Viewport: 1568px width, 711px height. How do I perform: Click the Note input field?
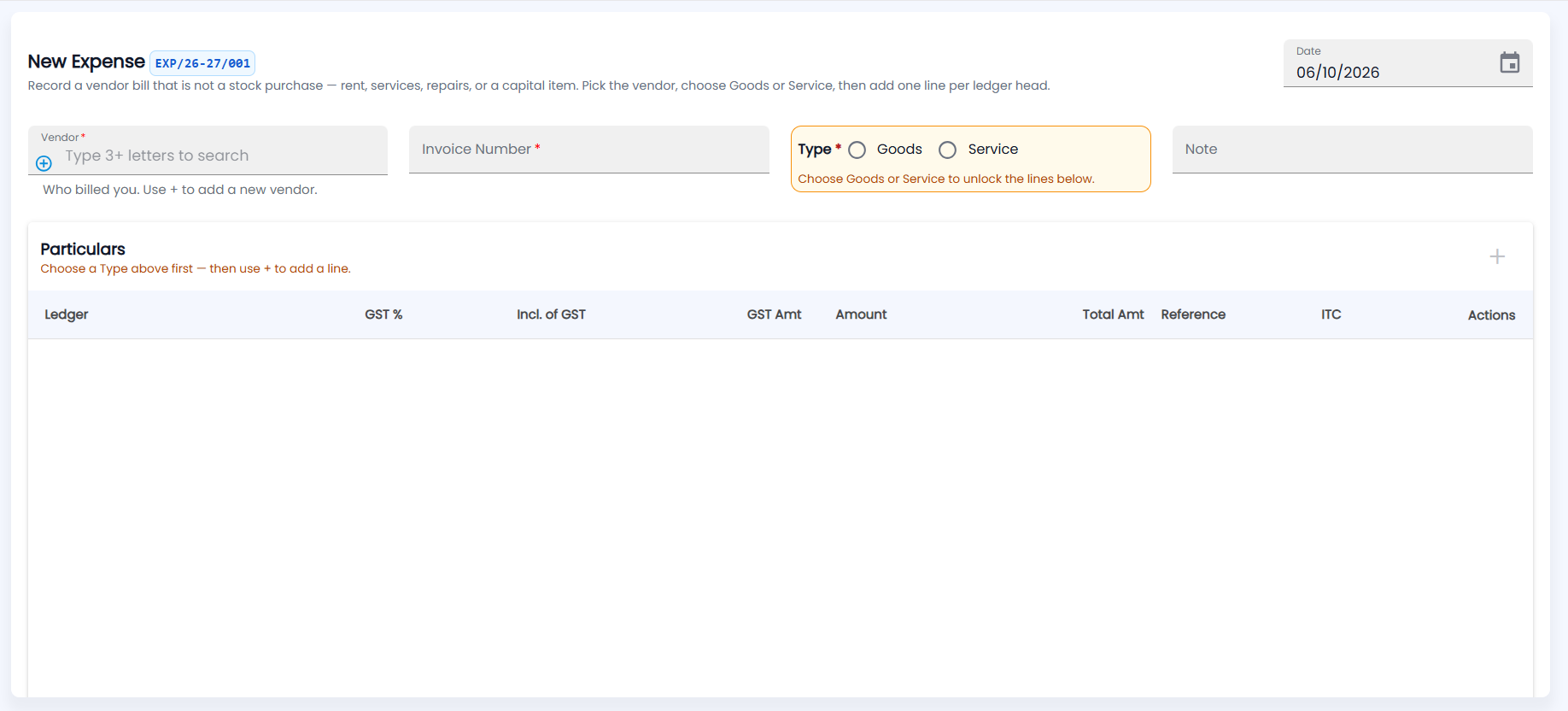tap(1352, 150)
